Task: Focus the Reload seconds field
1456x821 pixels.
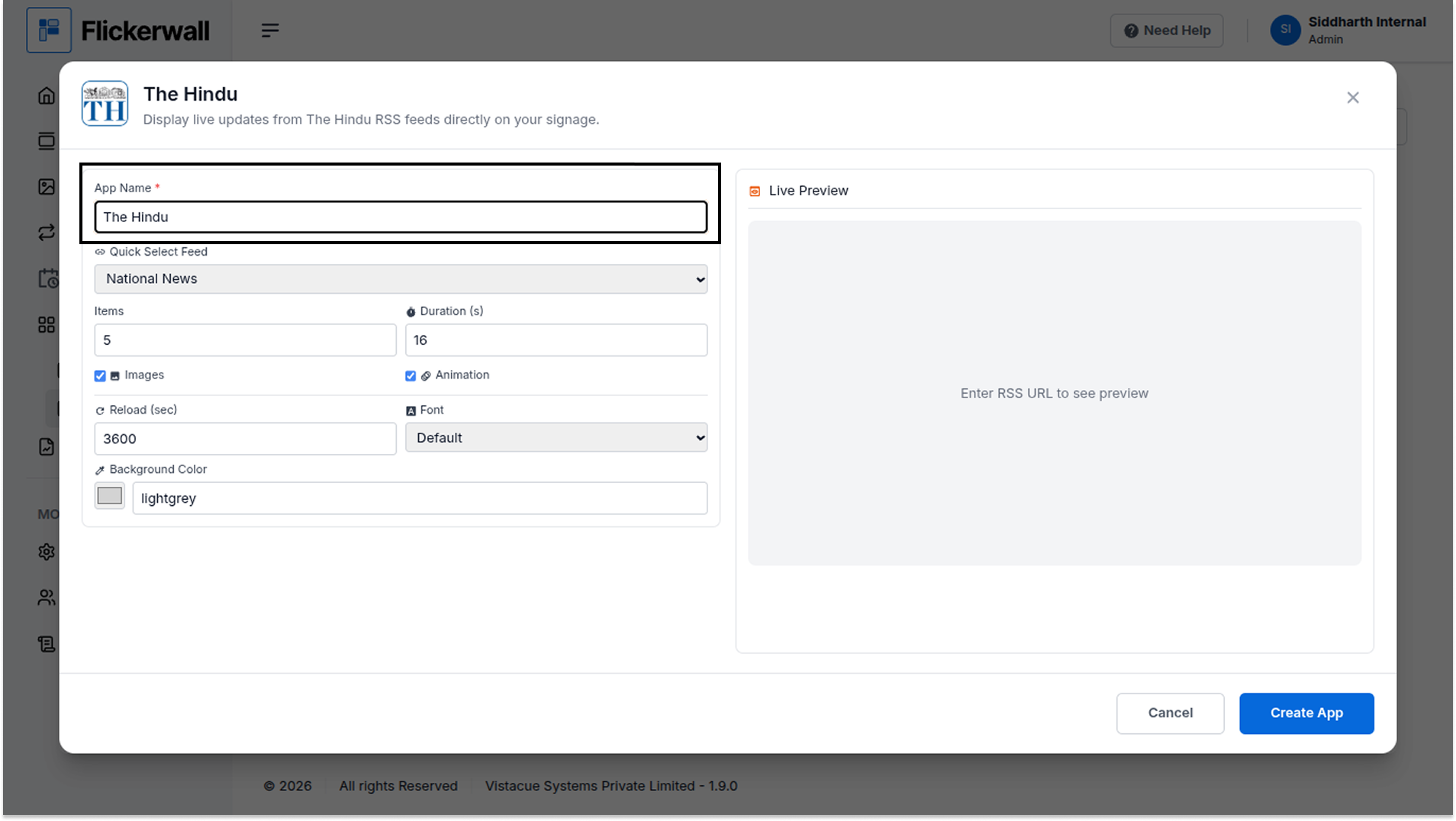Action: (245, 439)
